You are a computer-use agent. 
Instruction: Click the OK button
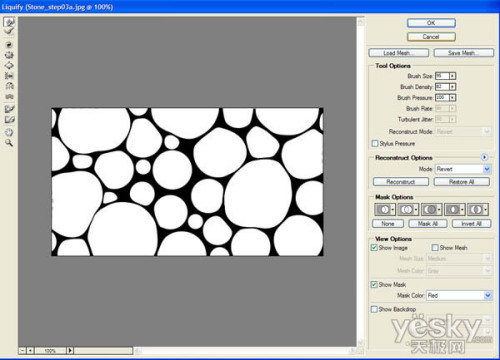click(x=431, y=23)
